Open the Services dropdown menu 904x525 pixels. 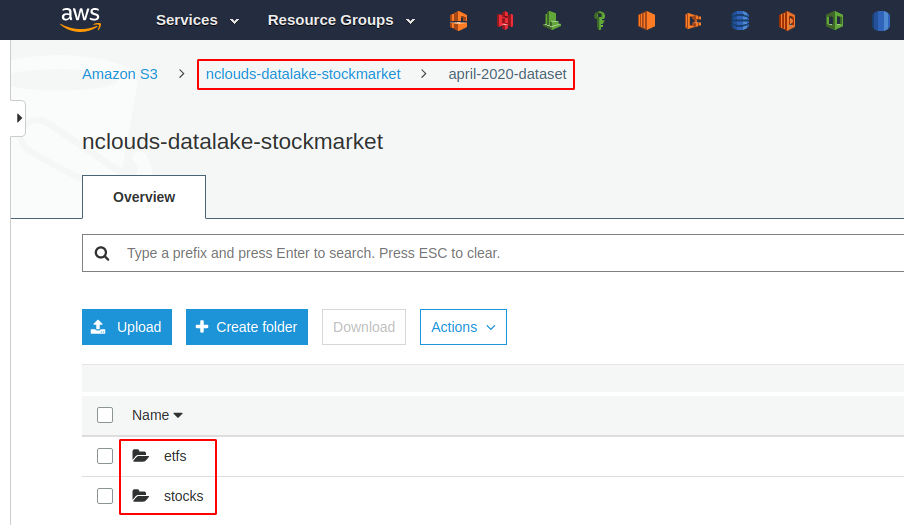197,20
